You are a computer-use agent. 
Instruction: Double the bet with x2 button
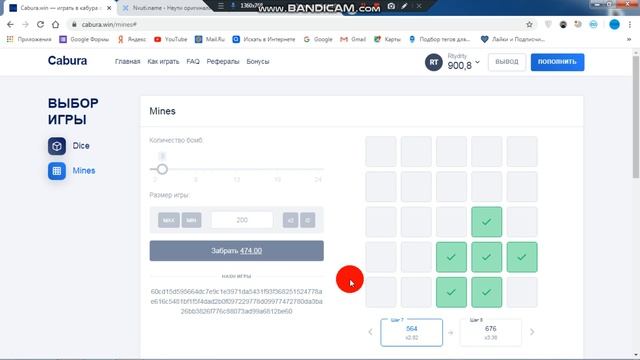(x=290, y=220)
